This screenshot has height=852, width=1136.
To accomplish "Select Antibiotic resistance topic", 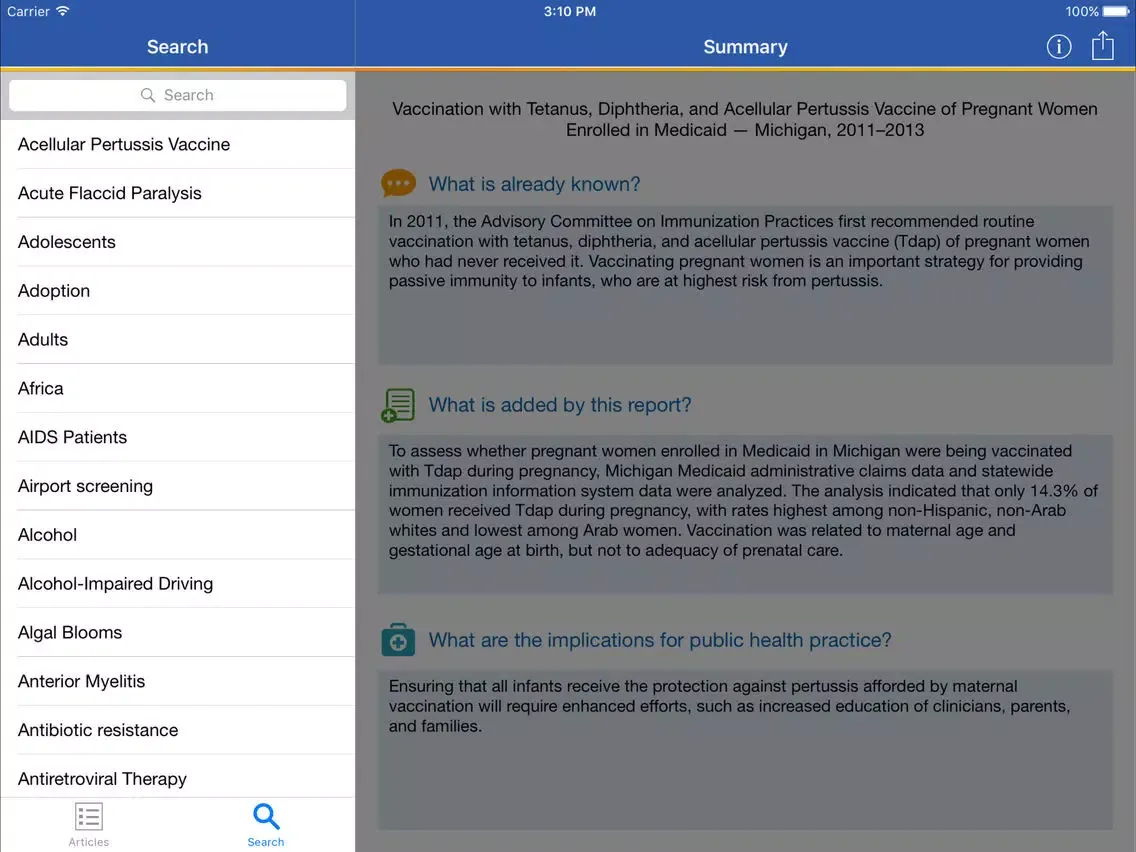I will [178, 730].
